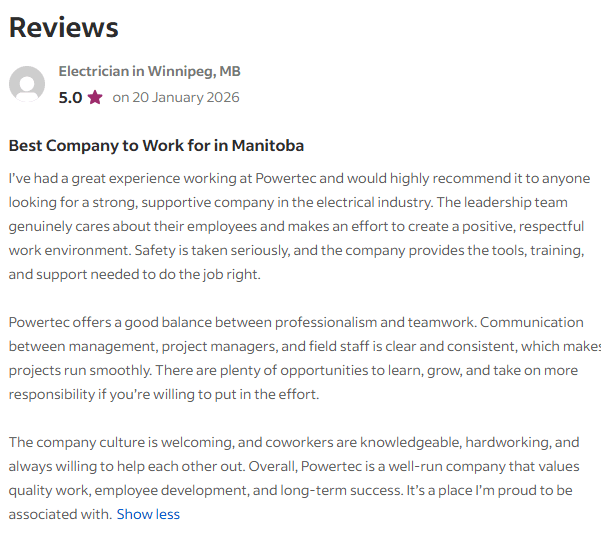Click the review date 20 January 2026
Screen dimensions: 601x542
click(175, 98)
